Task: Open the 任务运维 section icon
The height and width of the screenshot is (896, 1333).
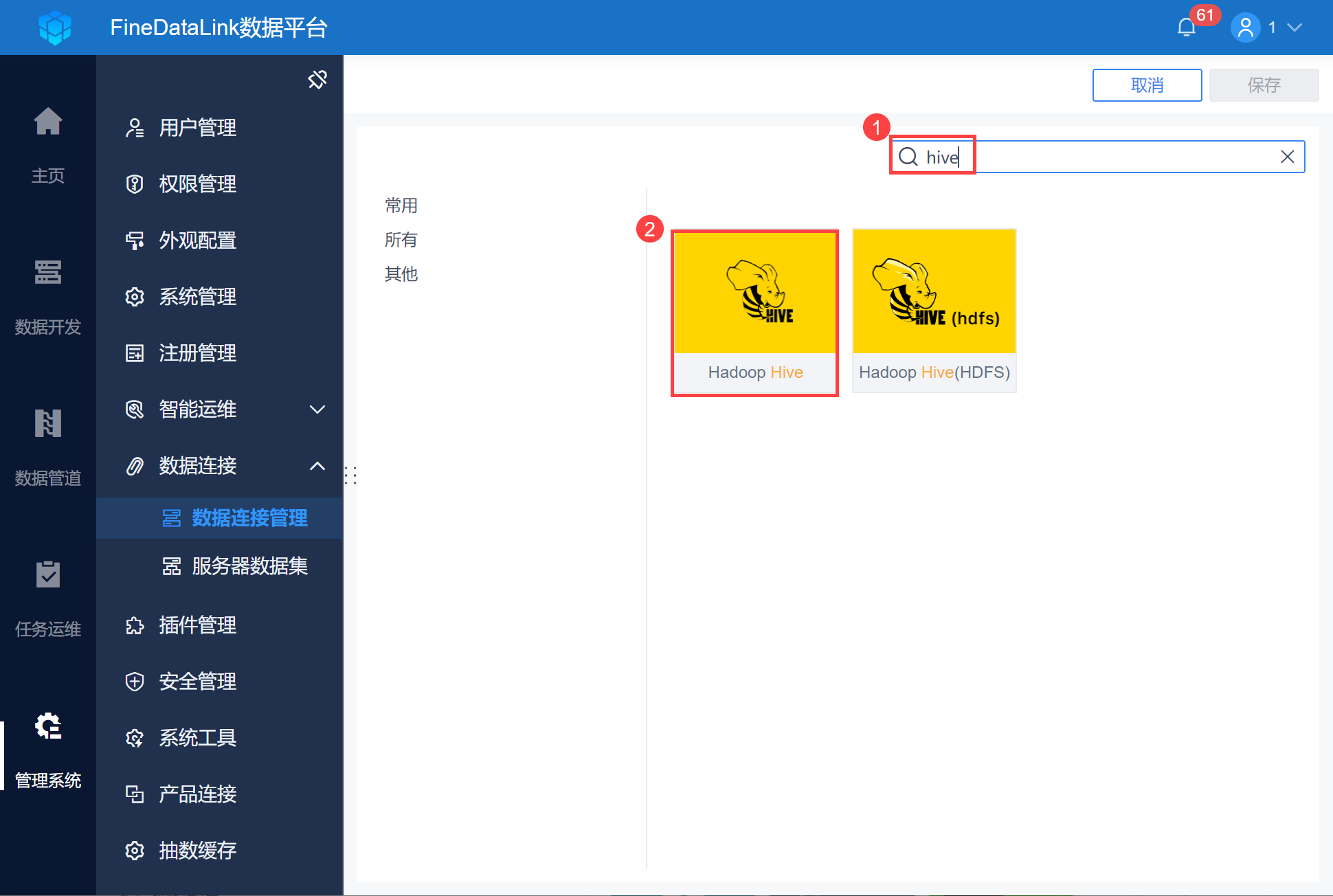Action: tap(48, 575)
